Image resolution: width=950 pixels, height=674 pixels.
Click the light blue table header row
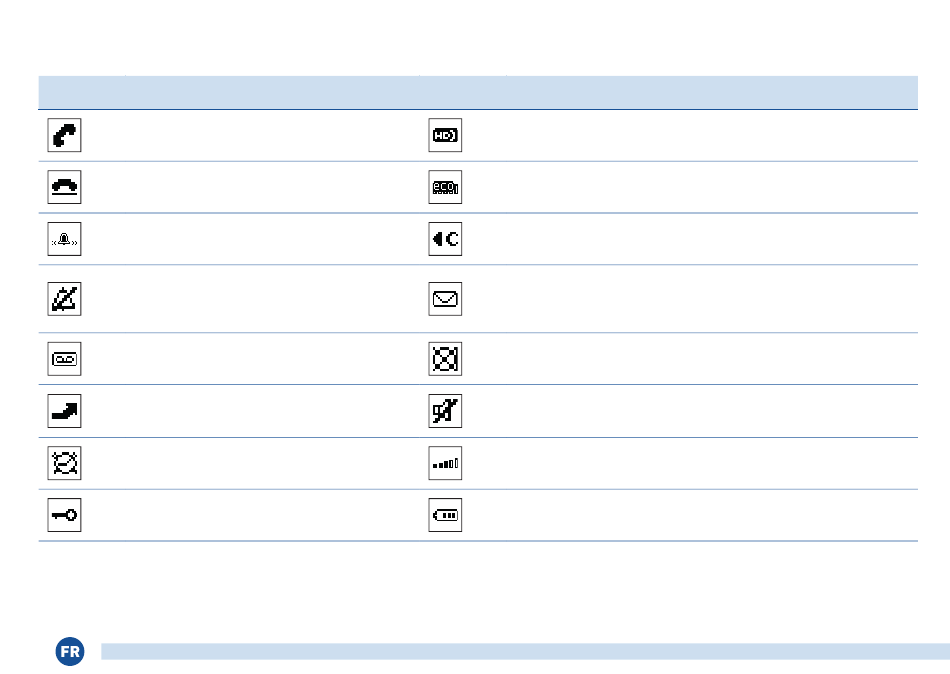point(478,93)
